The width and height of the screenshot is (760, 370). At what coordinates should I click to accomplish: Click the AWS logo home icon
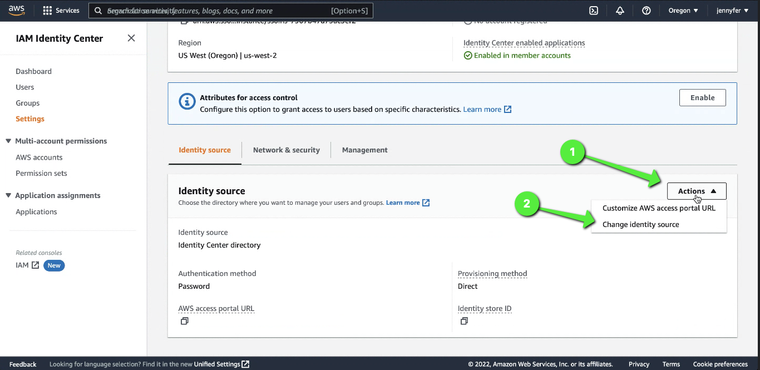[x=16, y=10]
